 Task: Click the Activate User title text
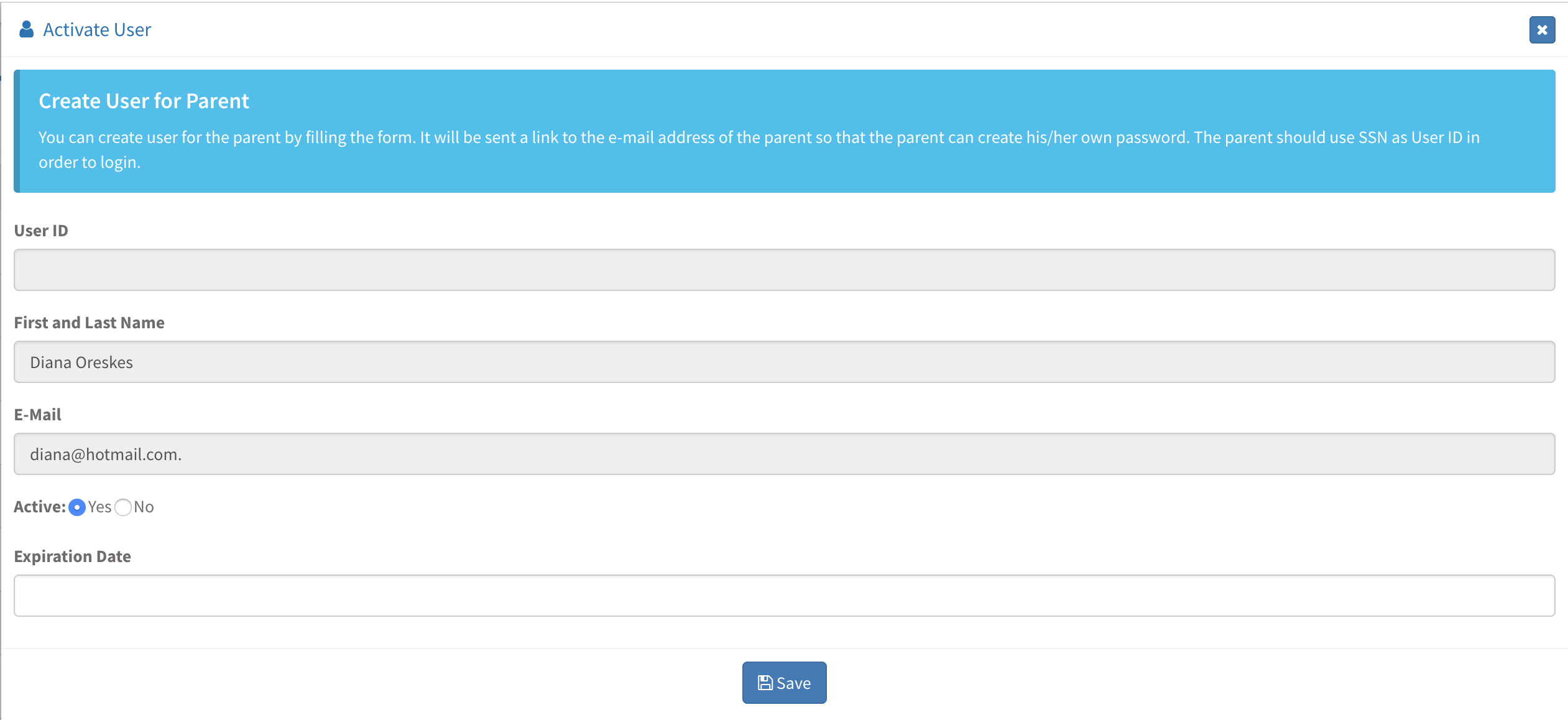pyautogui.click(x=97, y=30)
